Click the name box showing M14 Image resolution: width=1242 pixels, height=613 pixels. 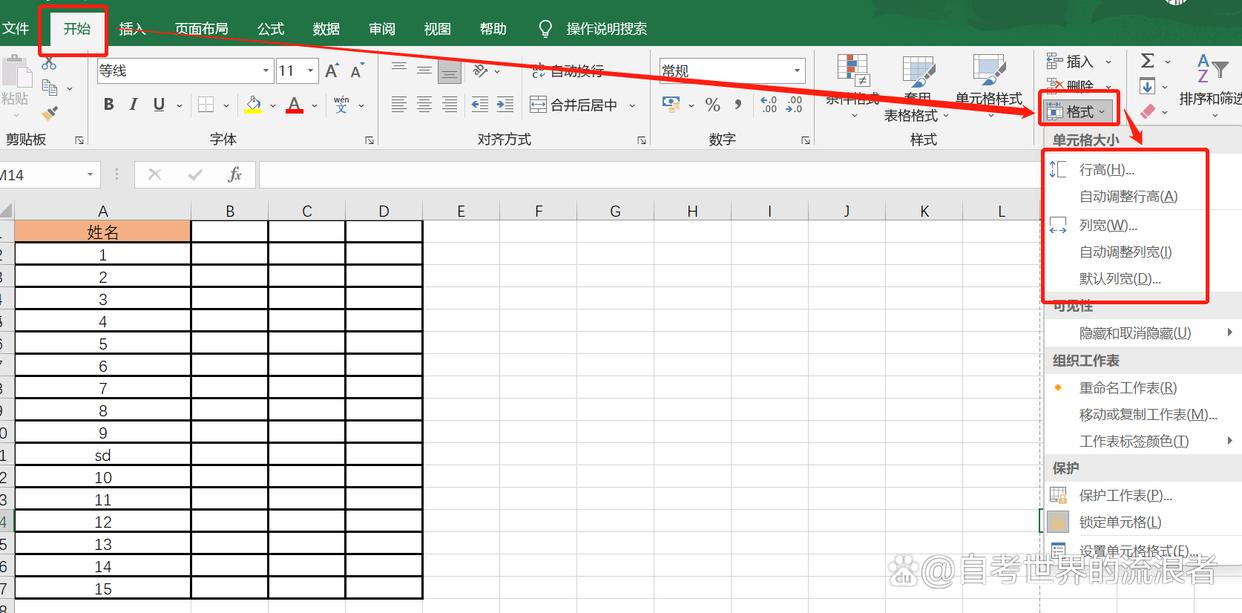click(x=48, y=175)
